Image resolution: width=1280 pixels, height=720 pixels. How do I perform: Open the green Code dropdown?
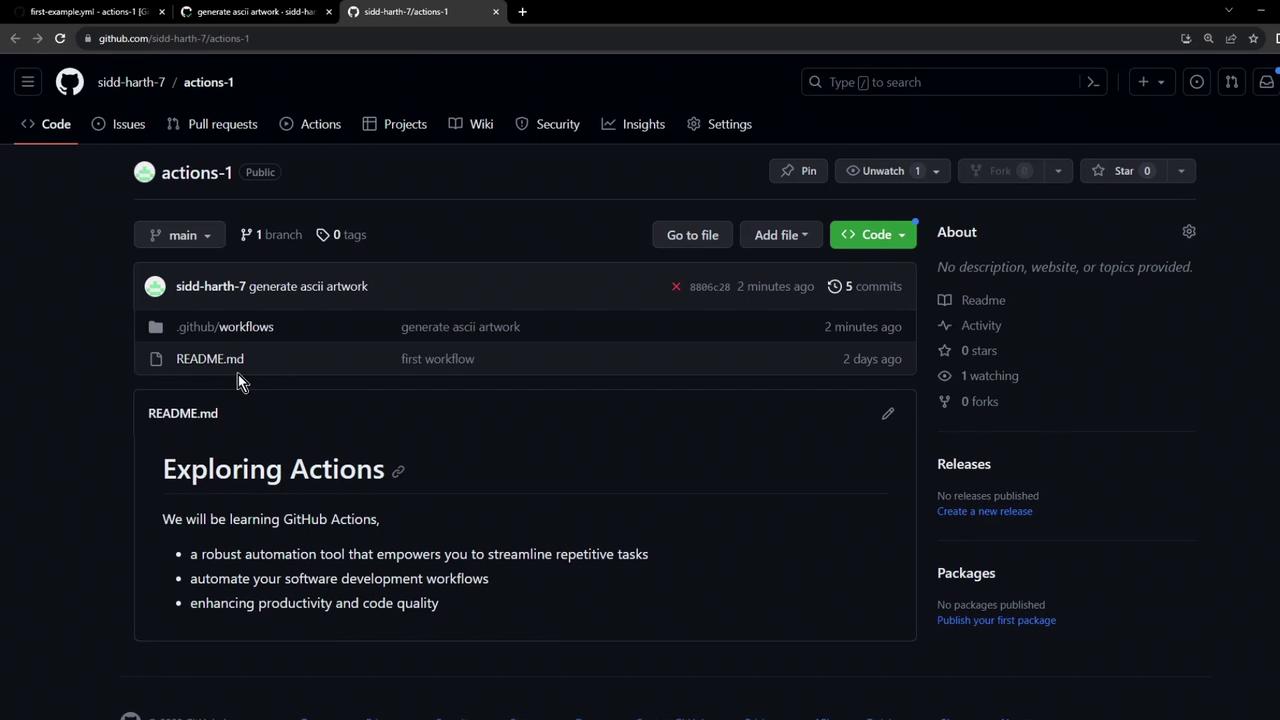click(873, 235)
